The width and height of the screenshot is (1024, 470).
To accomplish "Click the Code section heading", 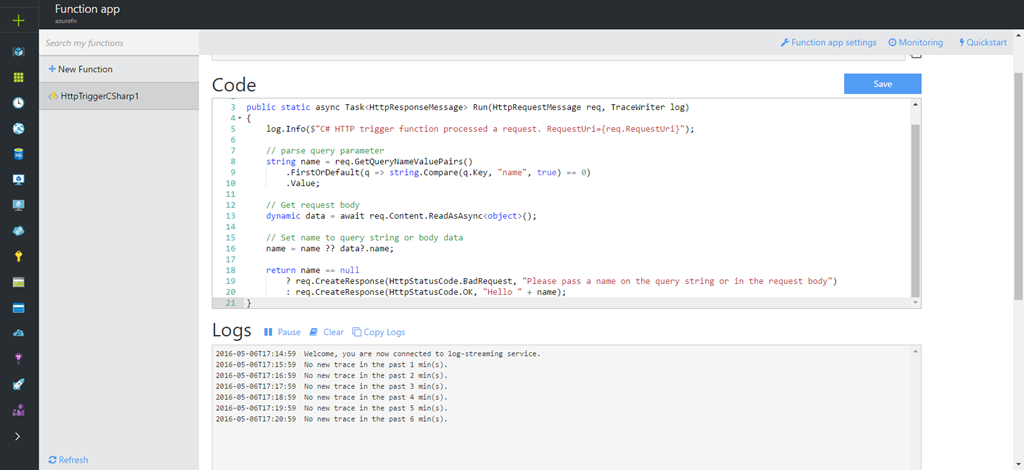I will [234, 85].
